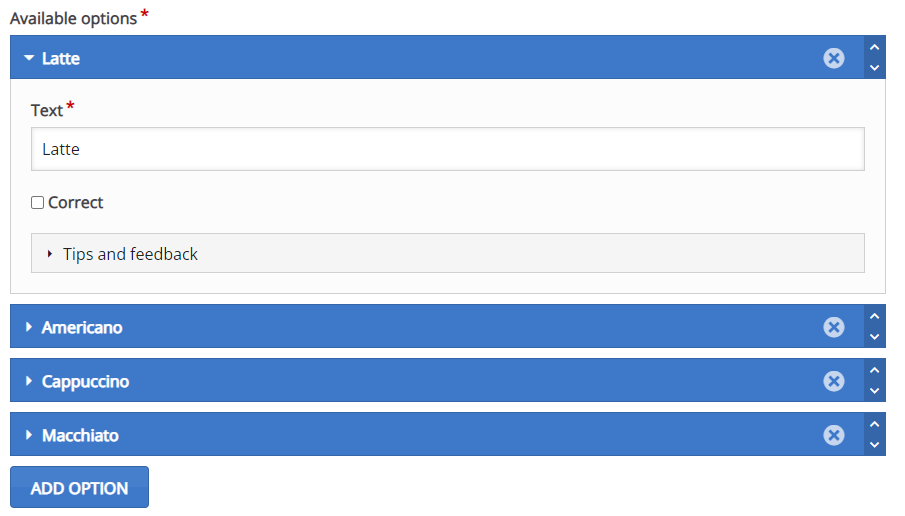Expand Tips and feedback section
The image size is (905, 516).
[x=448, y=253]
